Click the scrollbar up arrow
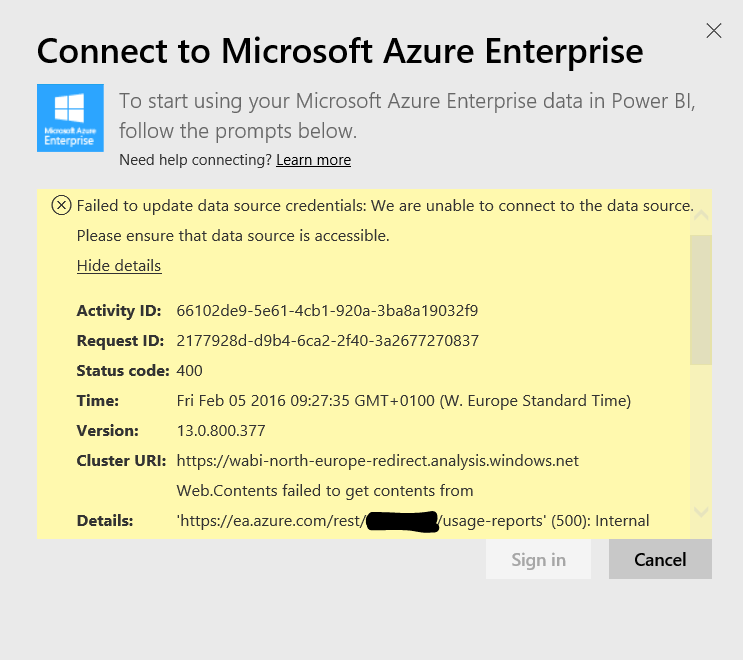The width and height of the screenshot is (743, 660). pos(700,214)
